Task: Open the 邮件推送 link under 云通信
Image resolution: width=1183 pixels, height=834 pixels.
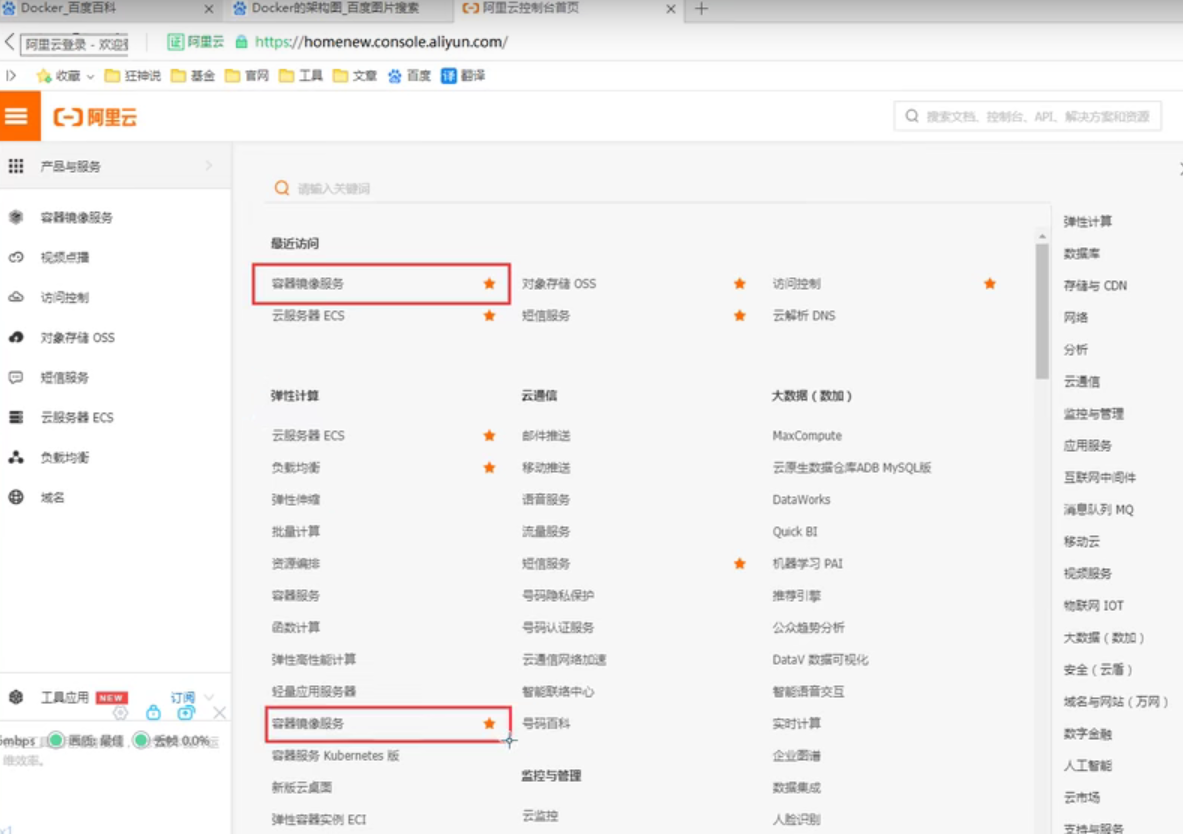Action: point(545,435)
